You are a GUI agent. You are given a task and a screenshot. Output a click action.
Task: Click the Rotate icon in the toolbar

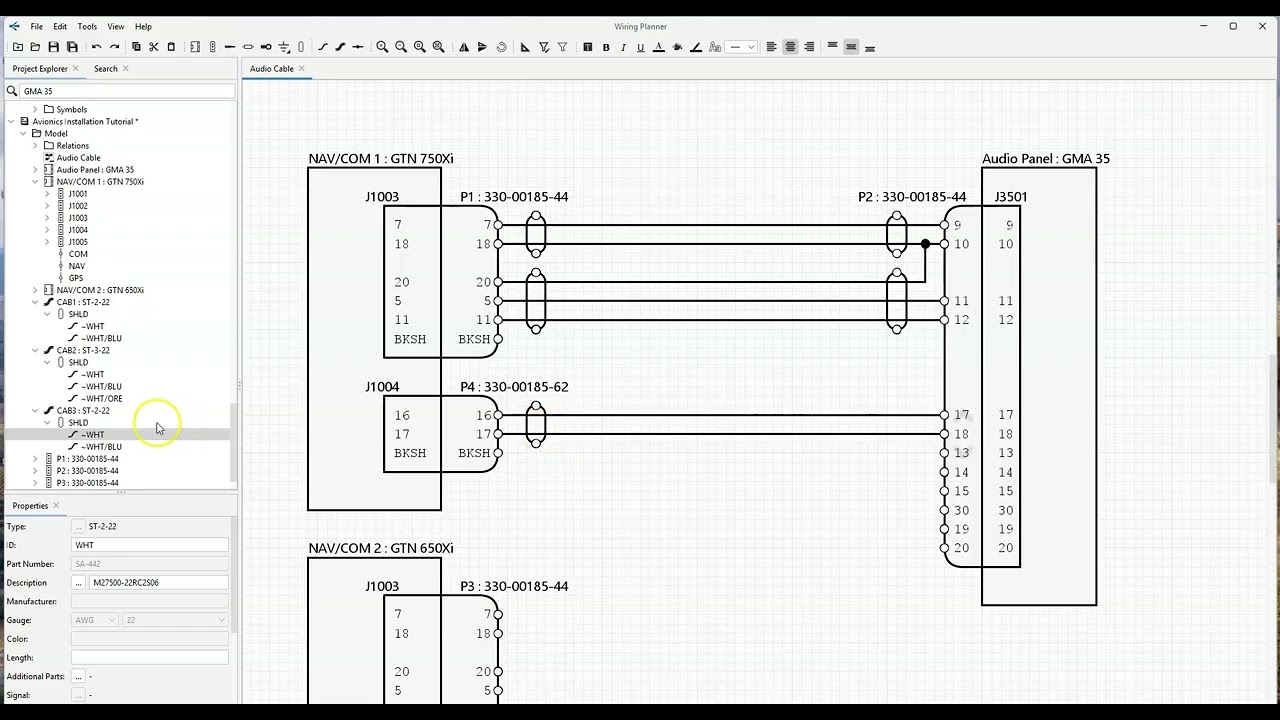coord(501,47)
